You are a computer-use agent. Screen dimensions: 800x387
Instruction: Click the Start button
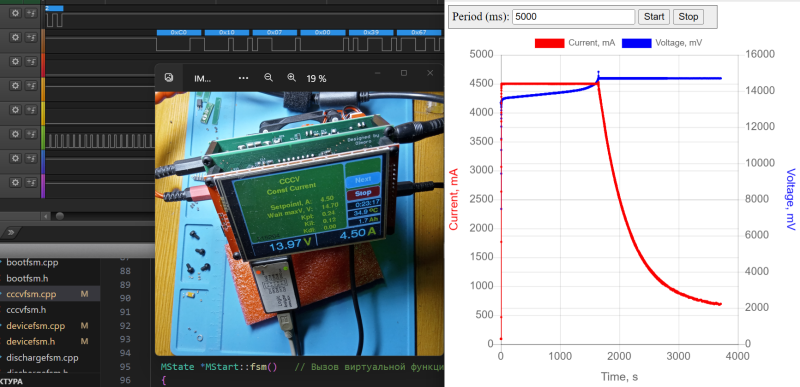(654, 16)
